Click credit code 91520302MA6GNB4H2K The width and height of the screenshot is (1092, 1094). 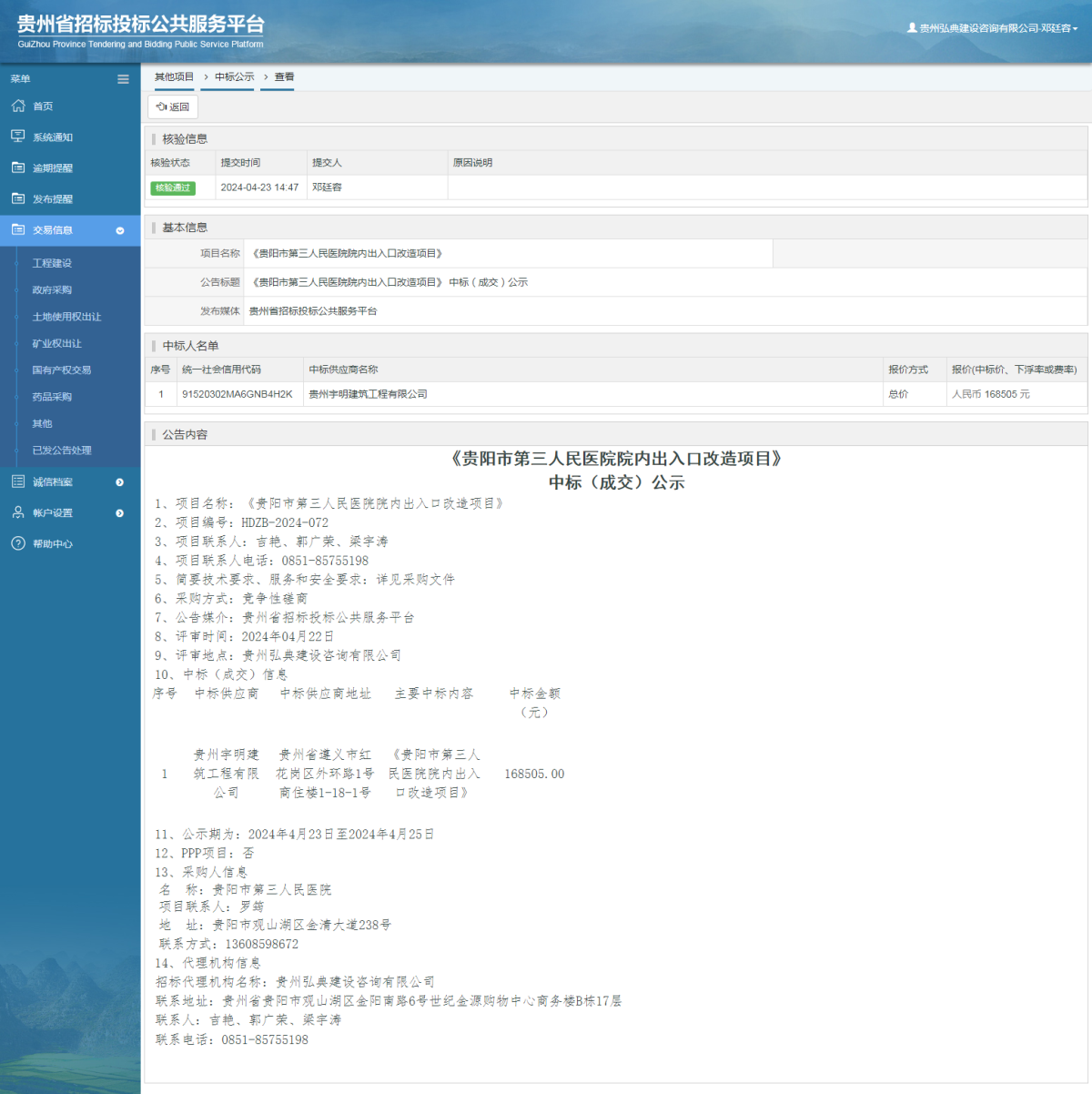pyautogui.click(x=238, y=394)
